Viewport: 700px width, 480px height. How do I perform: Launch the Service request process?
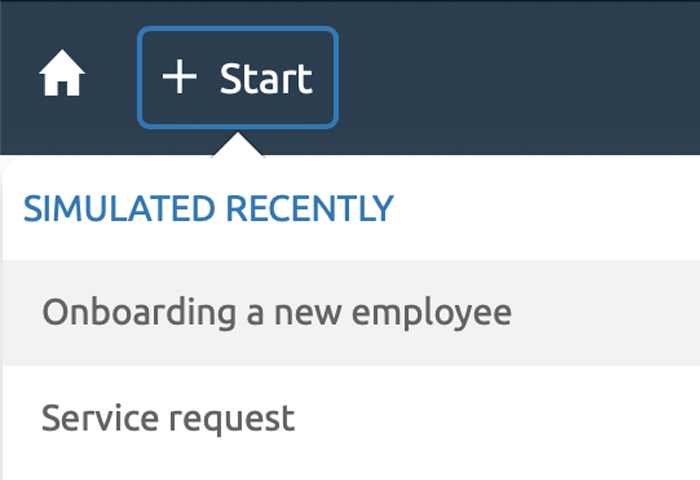click(168, 417)
